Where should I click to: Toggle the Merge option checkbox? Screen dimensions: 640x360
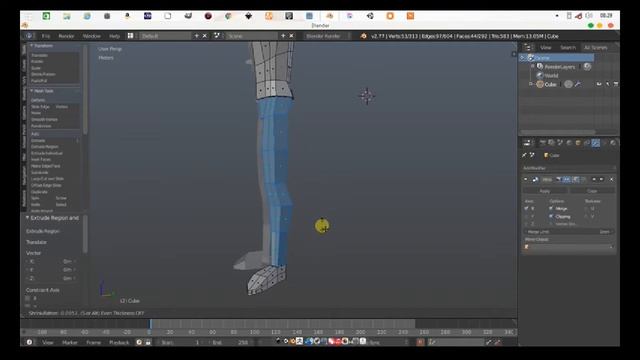(x=551, y=209)
